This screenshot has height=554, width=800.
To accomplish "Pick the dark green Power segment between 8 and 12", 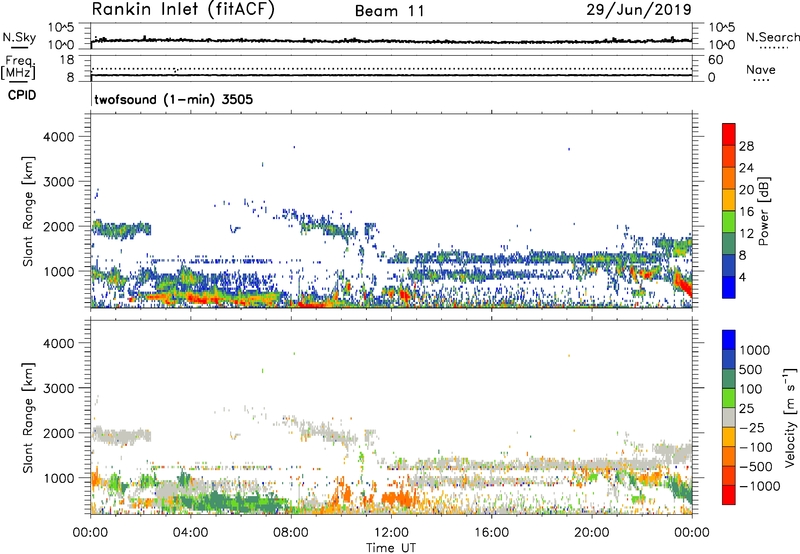I will pos(729,243).
